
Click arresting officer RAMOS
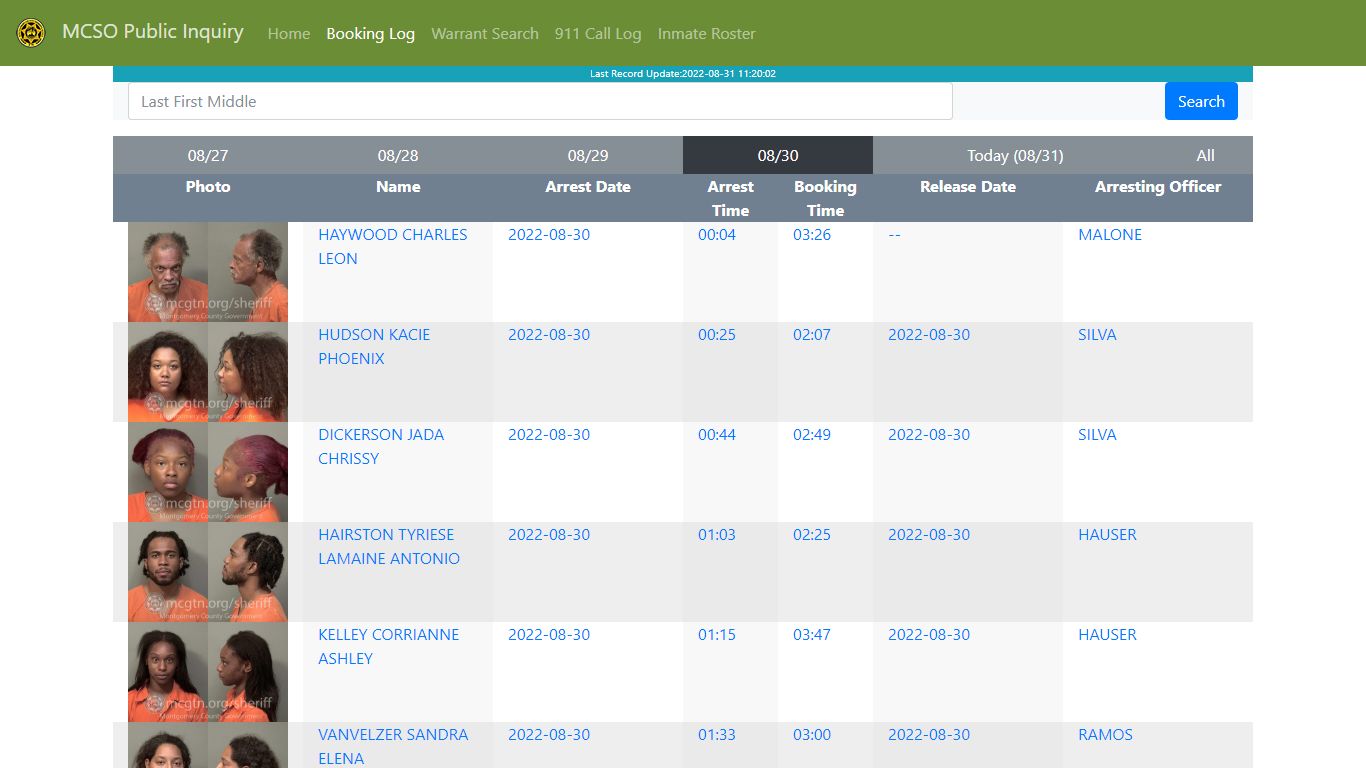[x=1105, y=734]
